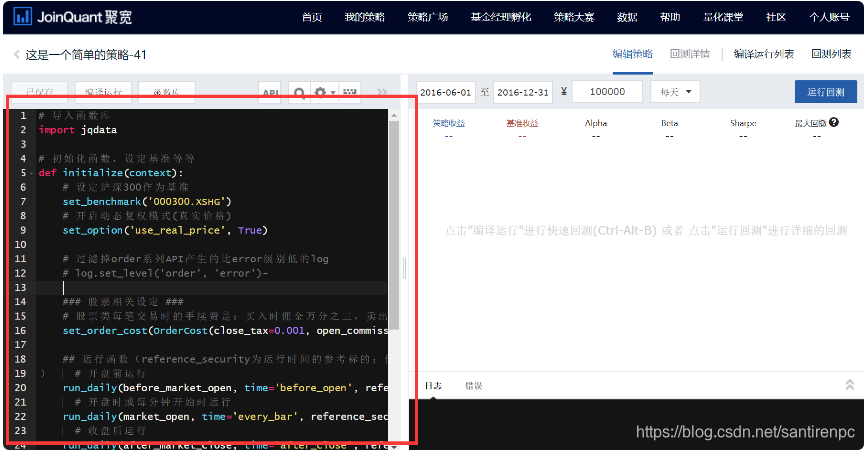Open 策略广场 in top navigation
The height and width of the screenshot is (451, 865).
(x=428, y=17)
